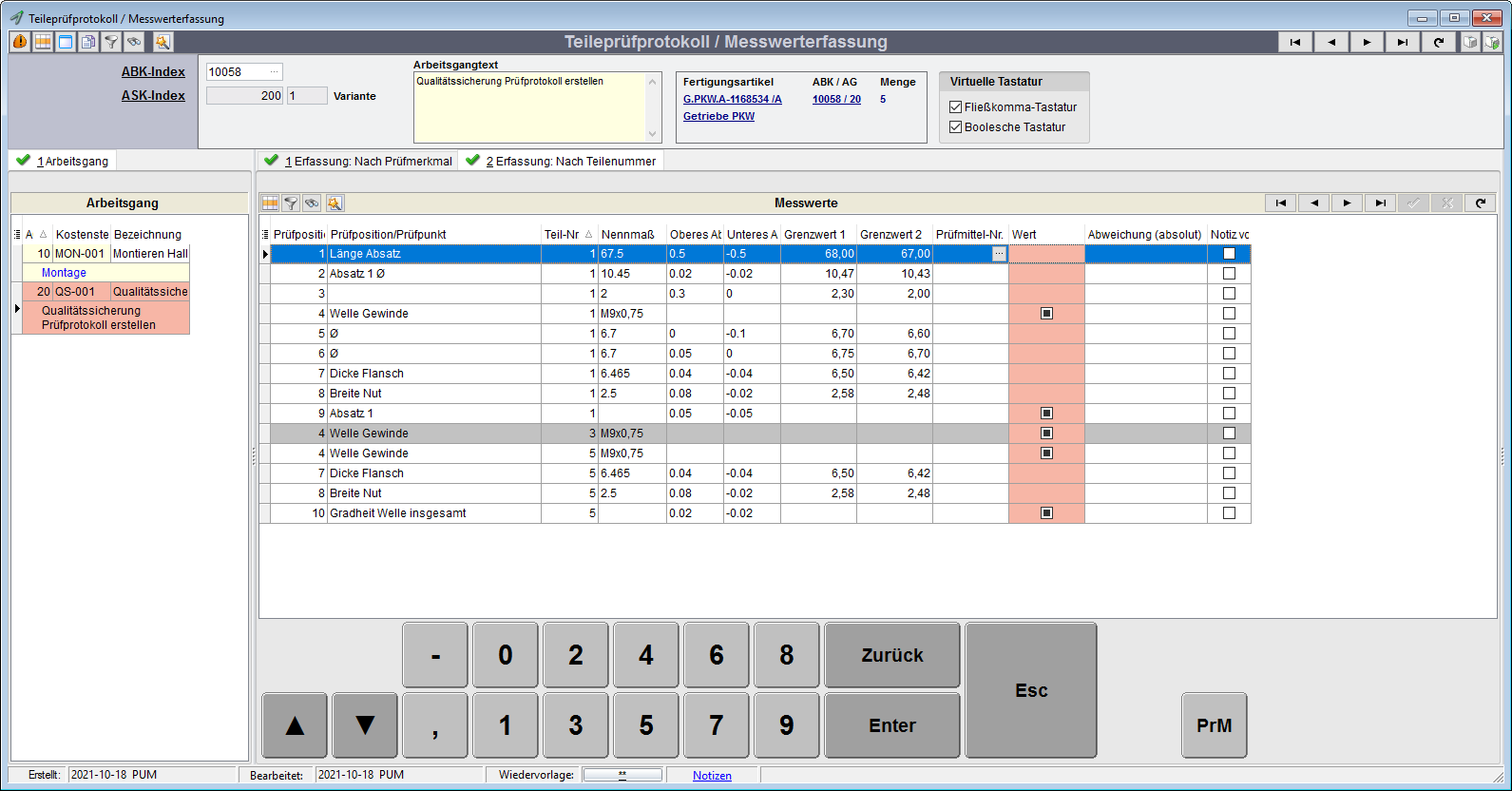Tick Notiz checkbox for Gradheit Welle row
Viewport: 1512px width, 791px height.
tap(1229, 513)
